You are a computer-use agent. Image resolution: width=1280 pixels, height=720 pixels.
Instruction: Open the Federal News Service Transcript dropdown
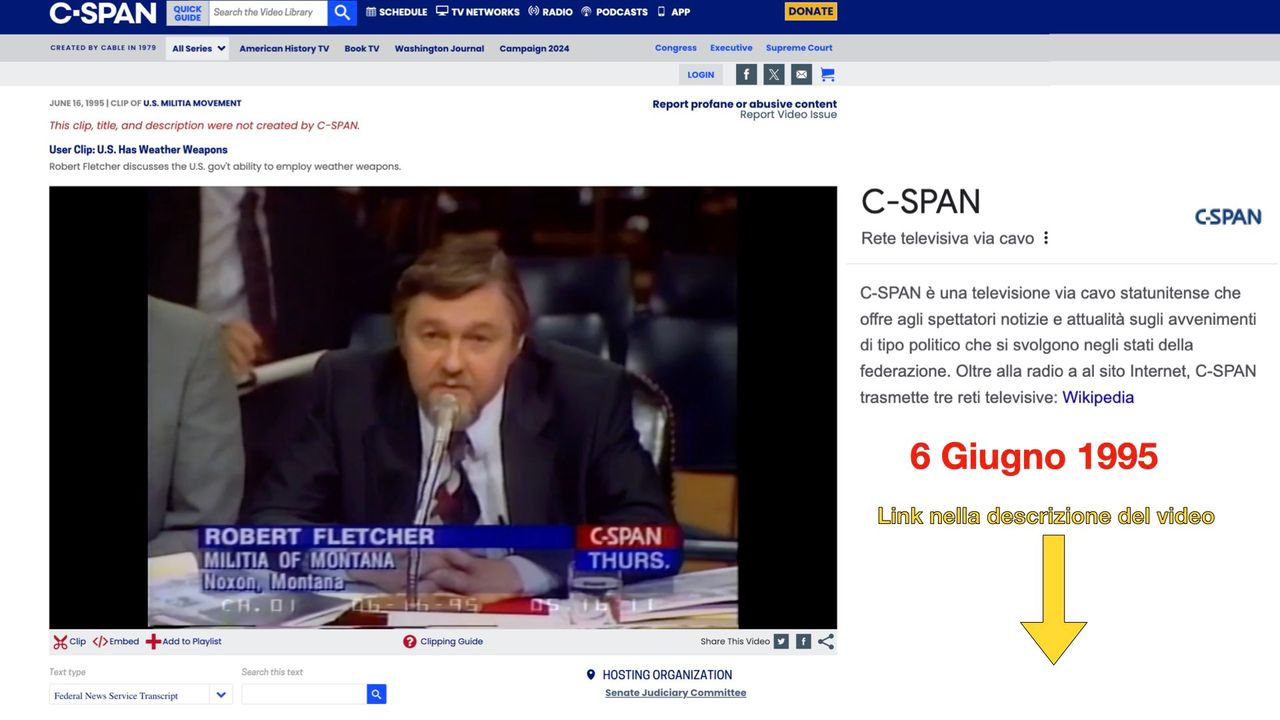click(140, 695)
